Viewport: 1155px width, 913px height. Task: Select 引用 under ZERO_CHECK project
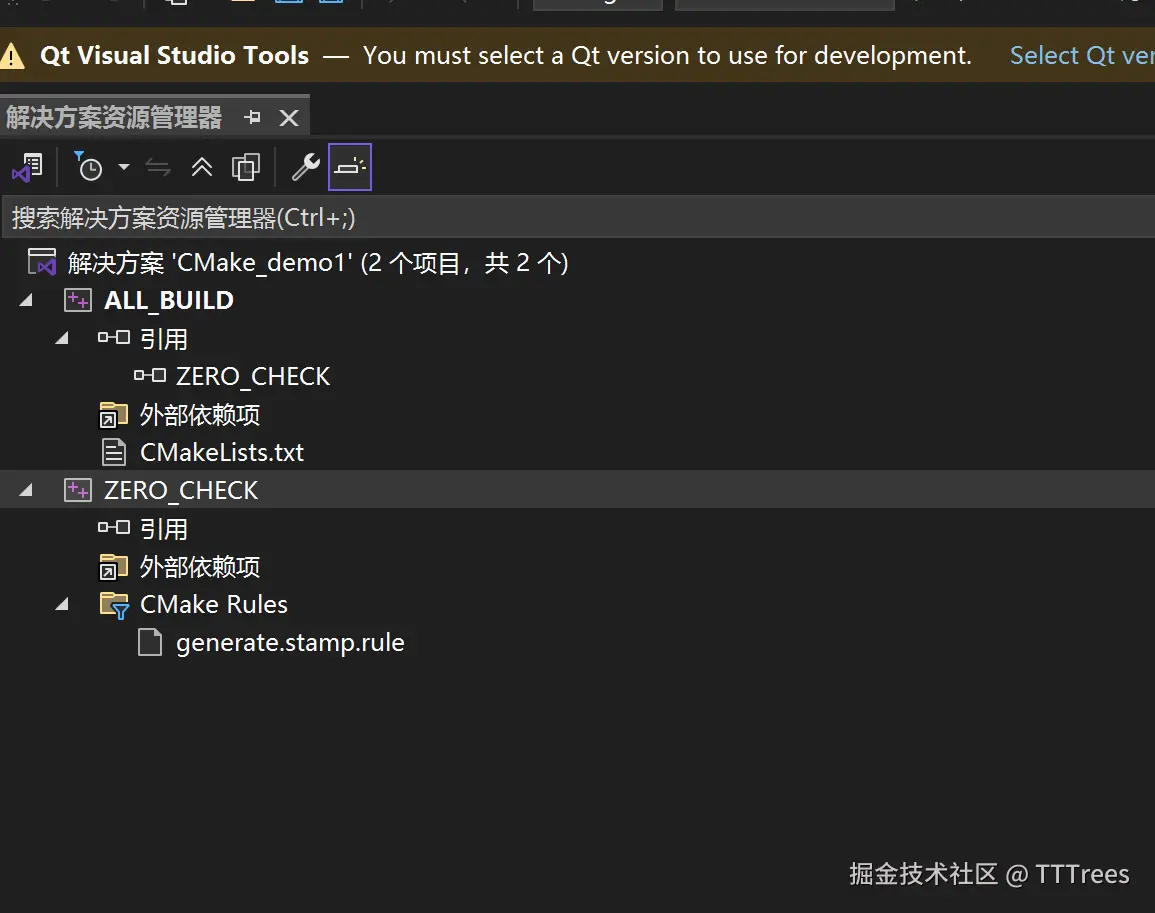coord(164,529)
